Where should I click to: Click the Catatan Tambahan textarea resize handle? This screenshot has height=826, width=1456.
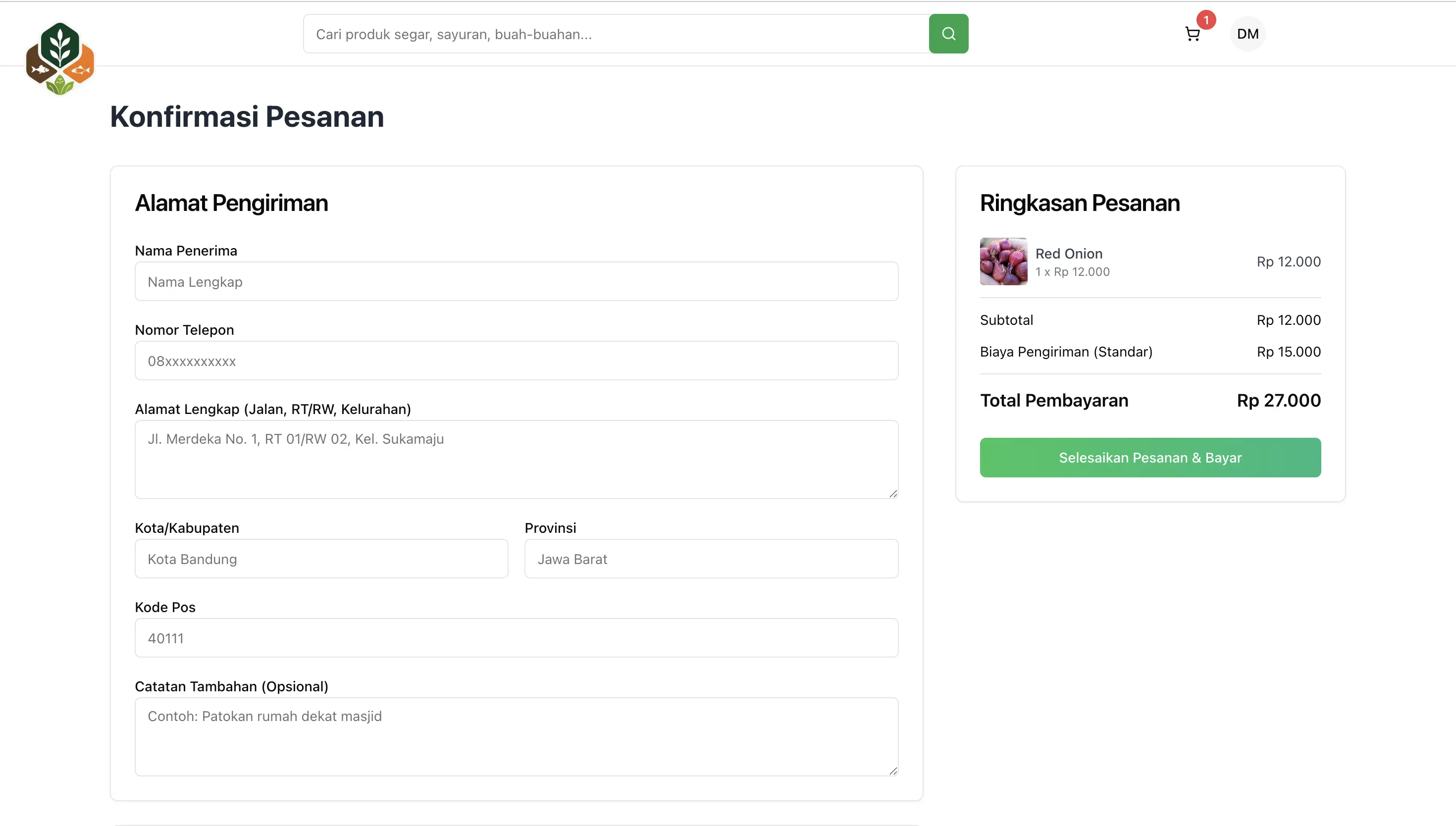click(893, 771)
